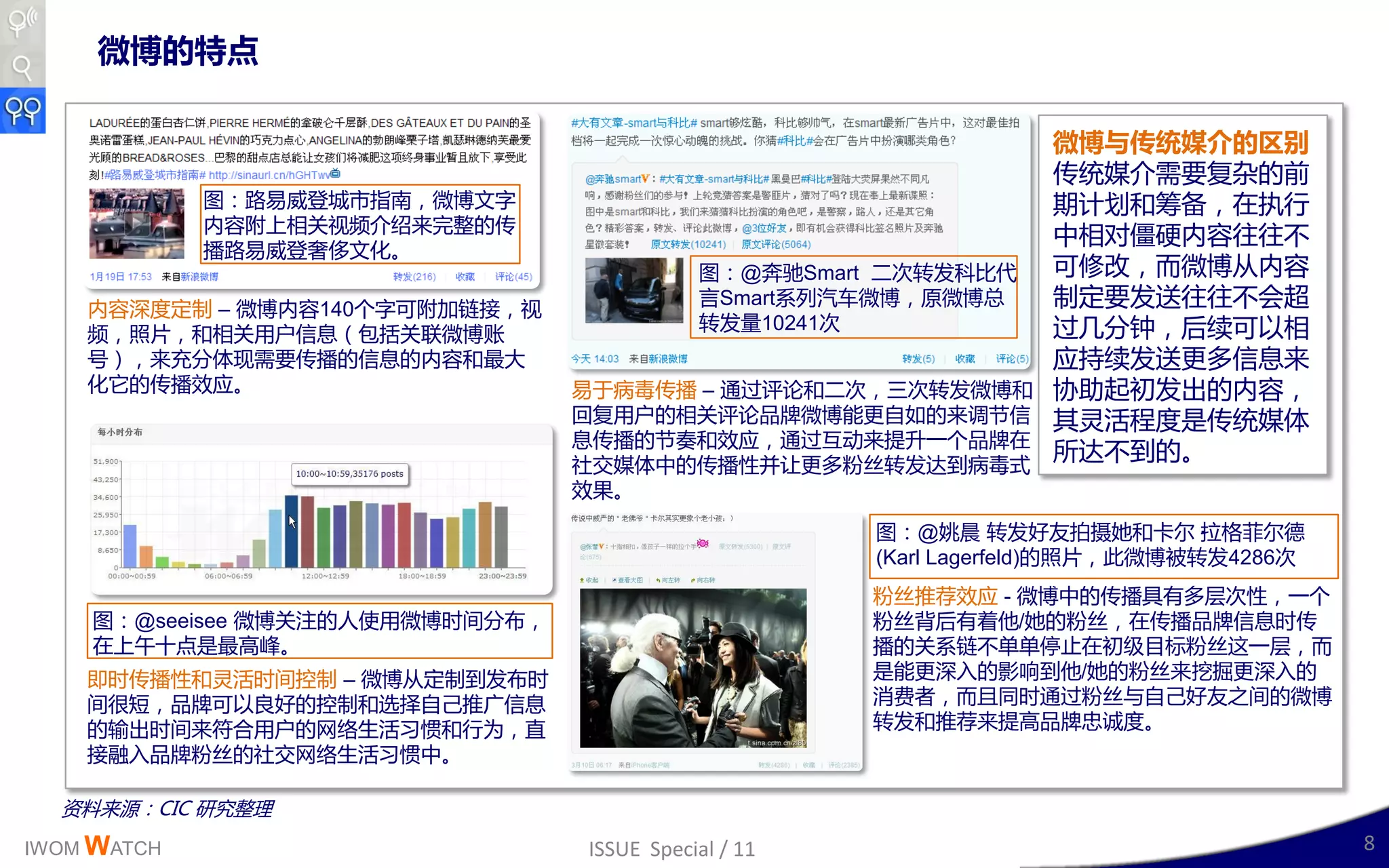Click 收起 to collapse the photo

pyautogui.click(x=589, y=580)
